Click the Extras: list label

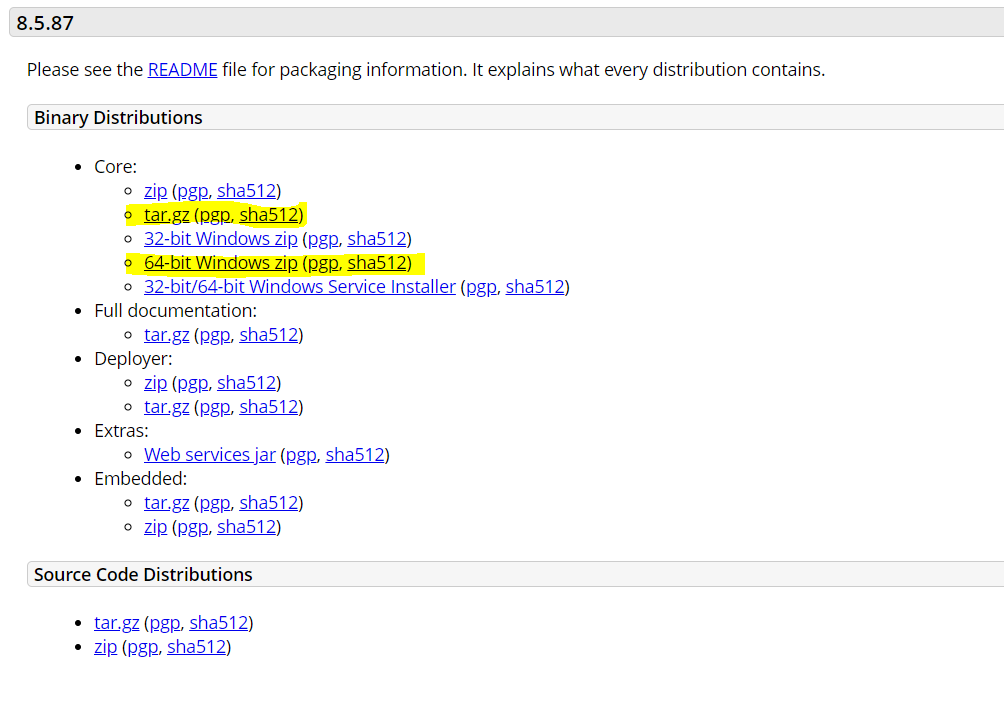(x=121, y=431)
